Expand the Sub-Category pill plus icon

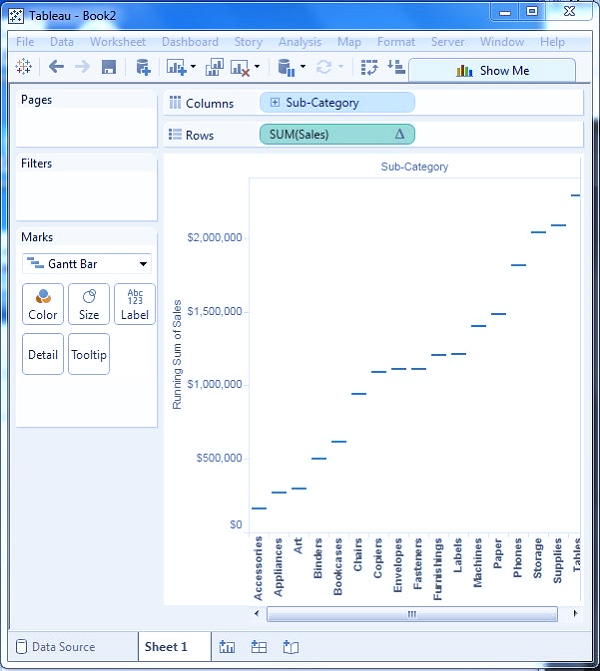[275, 103]
